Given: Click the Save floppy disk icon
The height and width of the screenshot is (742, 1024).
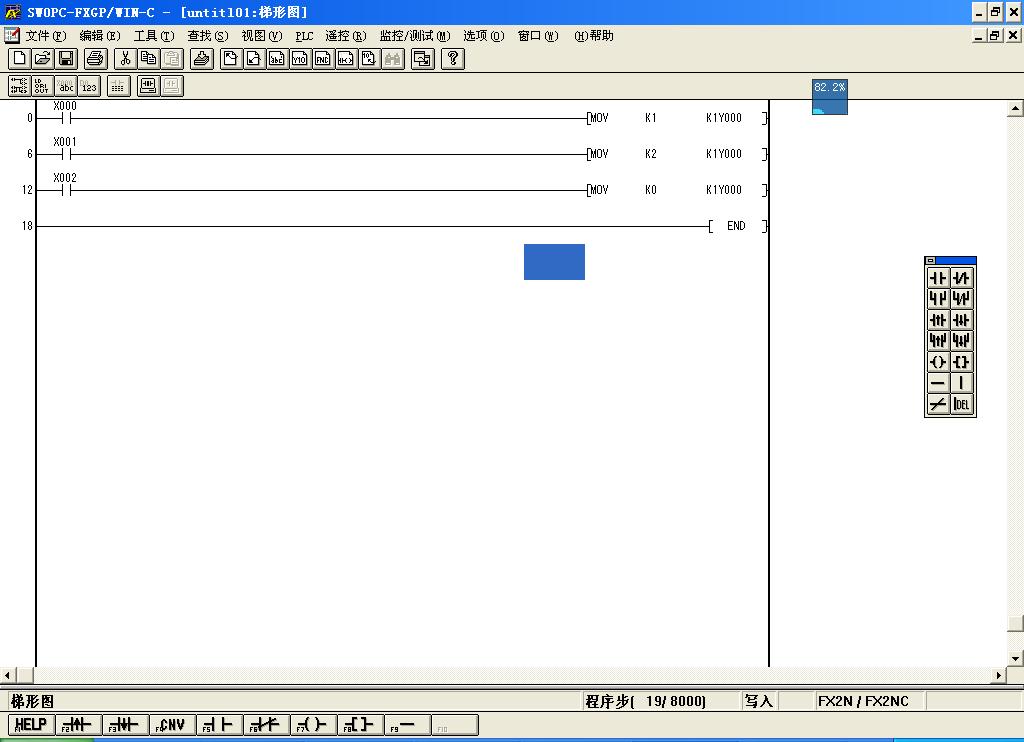Looking at the screenshot, I should (x=66, y=59).
